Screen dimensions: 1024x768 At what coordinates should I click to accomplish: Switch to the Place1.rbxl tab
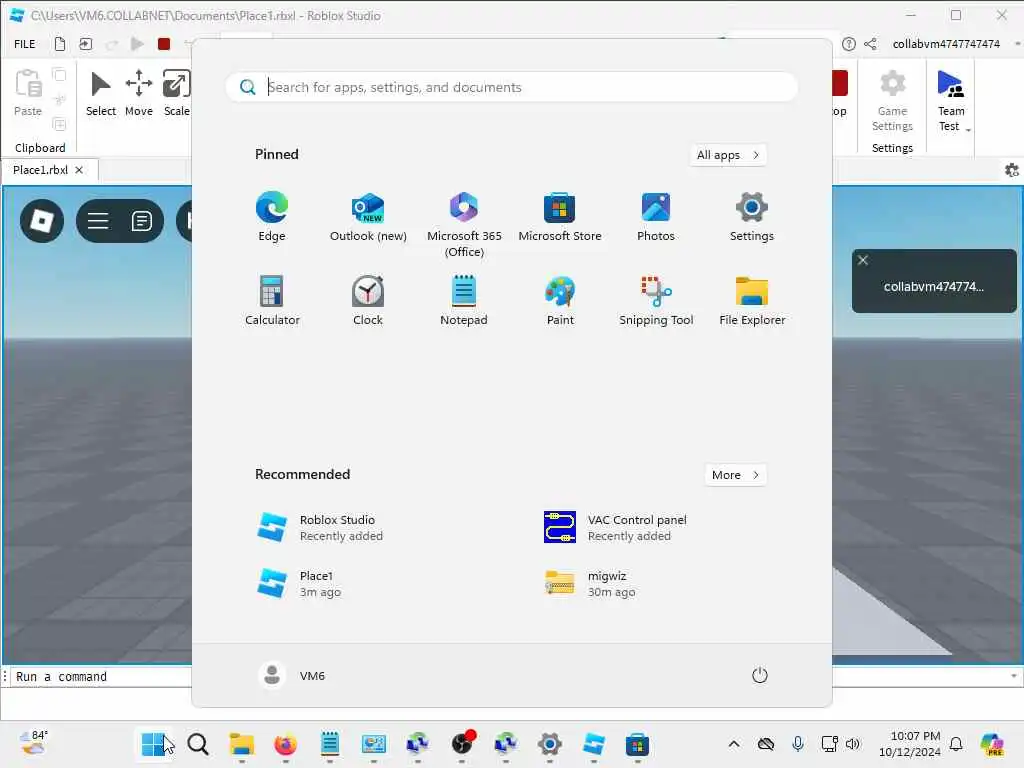click(x=40, y=170)
